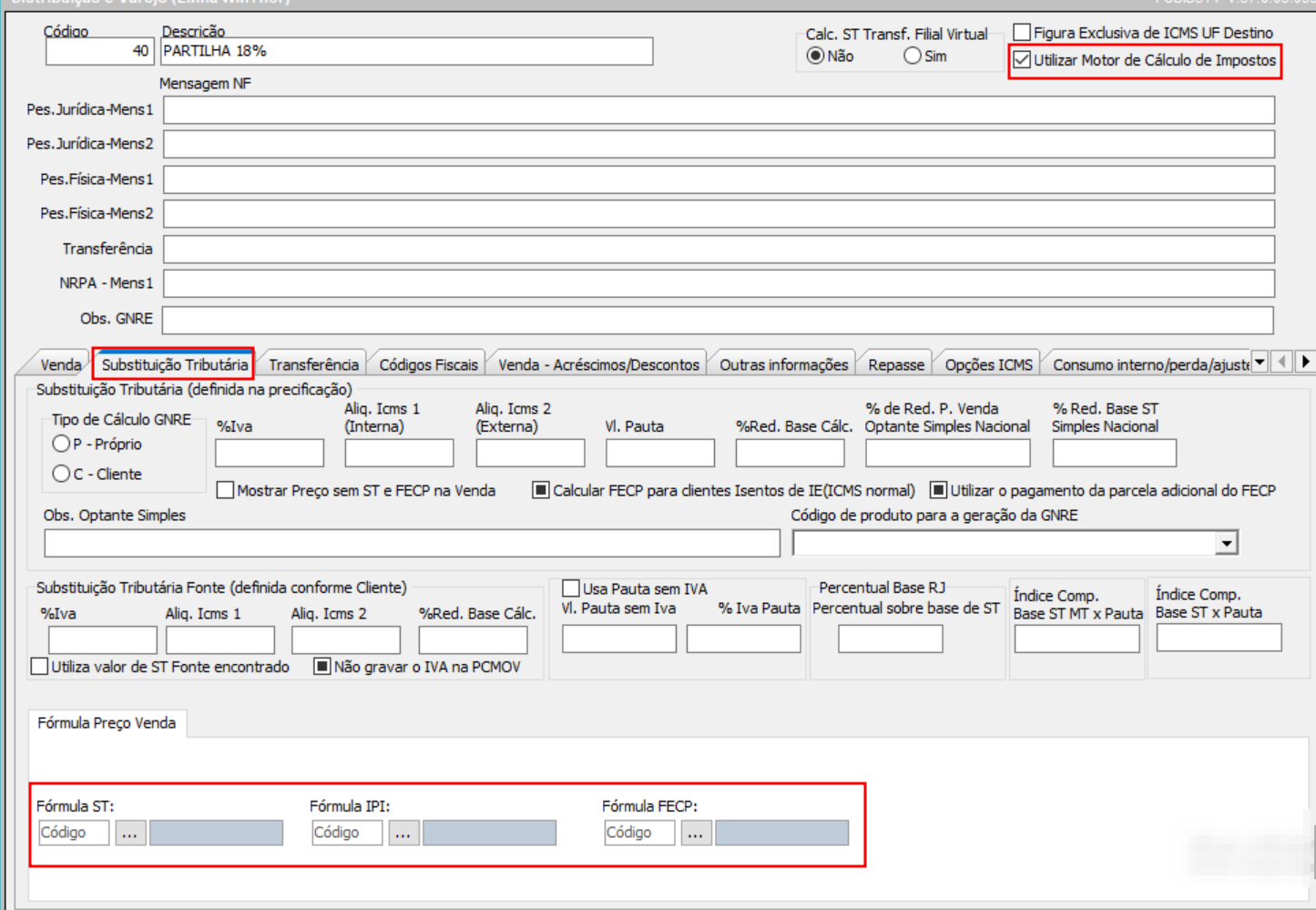Open the Consumo interno/perda/ajuste tab

coord(1149,364)
